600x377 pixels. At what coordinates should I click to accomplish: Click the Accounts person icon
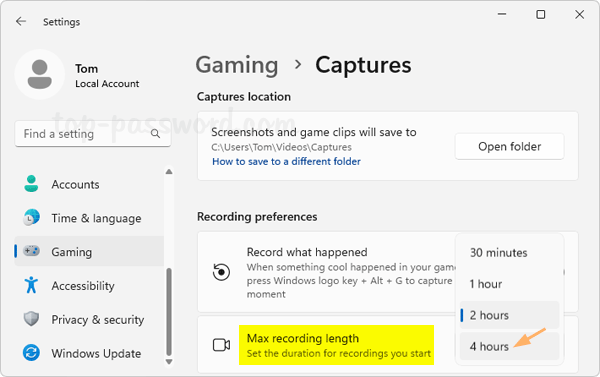(x=31, y=184)
